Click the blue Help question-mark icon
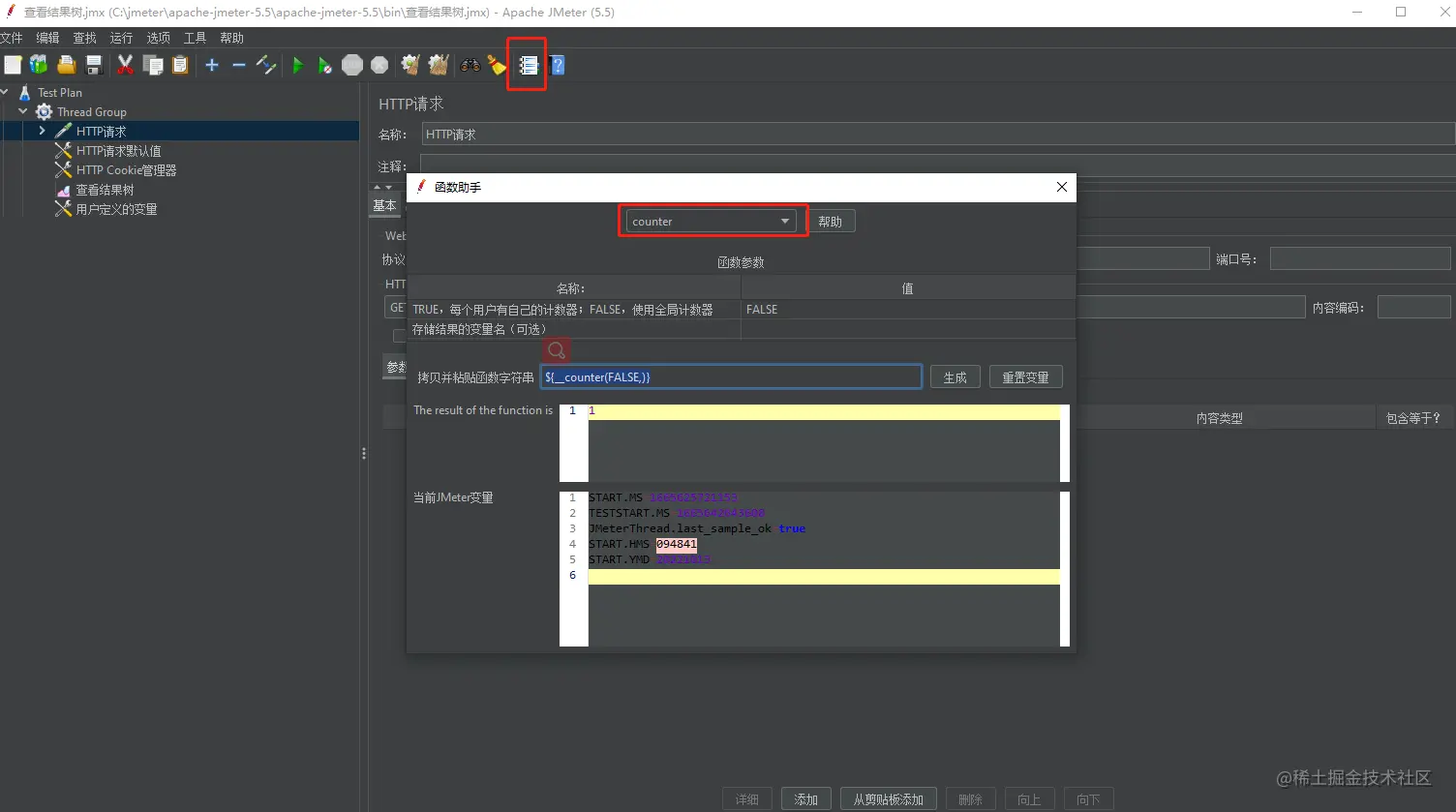The height and width of the screenshot is (812, 1456). [x=557, y=65]
